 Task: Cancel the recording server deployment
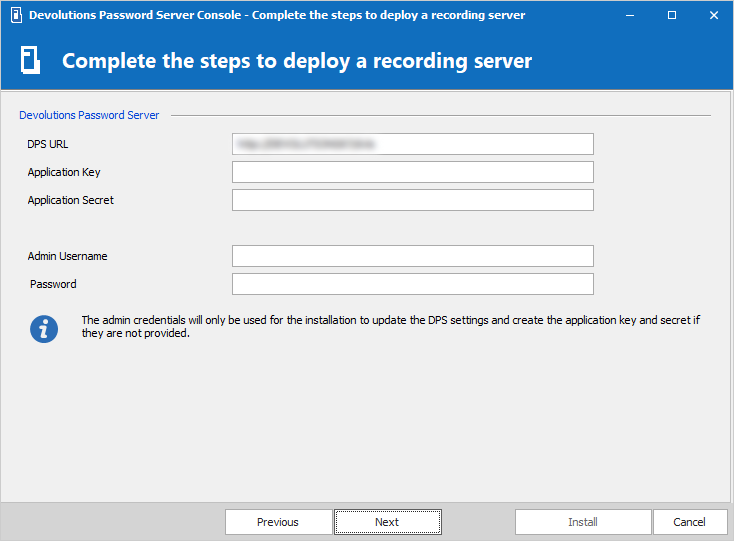689,522
